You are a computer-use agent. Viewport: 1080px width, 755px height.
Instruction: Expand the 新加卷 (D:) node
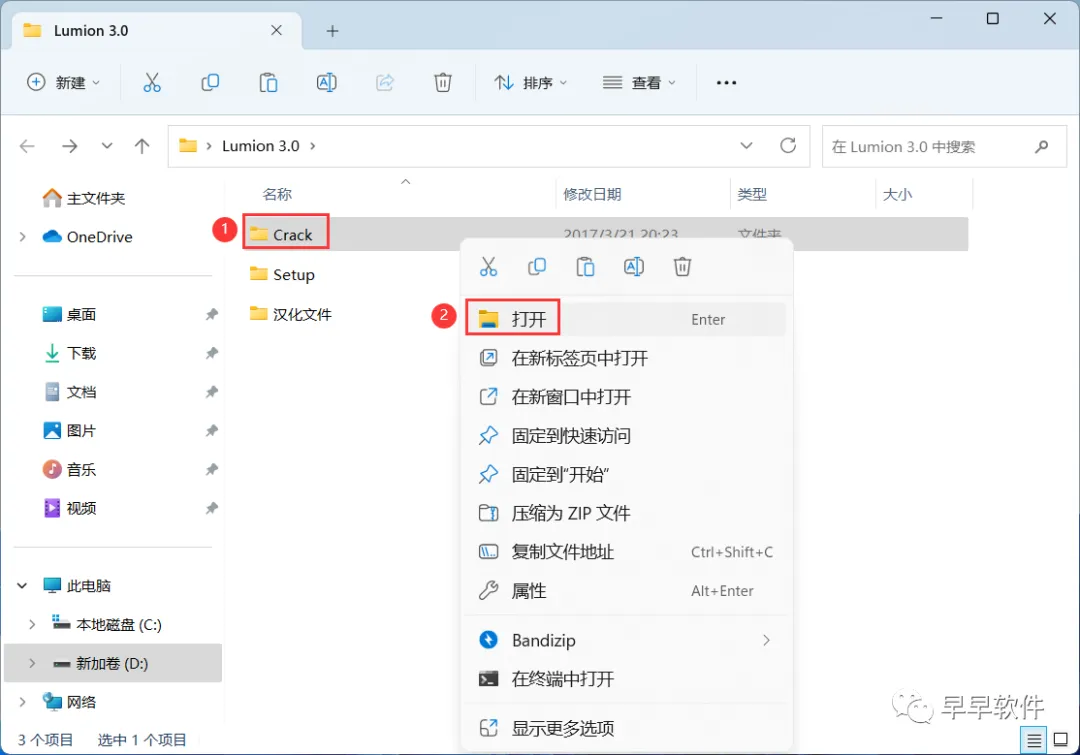(32, 663)
